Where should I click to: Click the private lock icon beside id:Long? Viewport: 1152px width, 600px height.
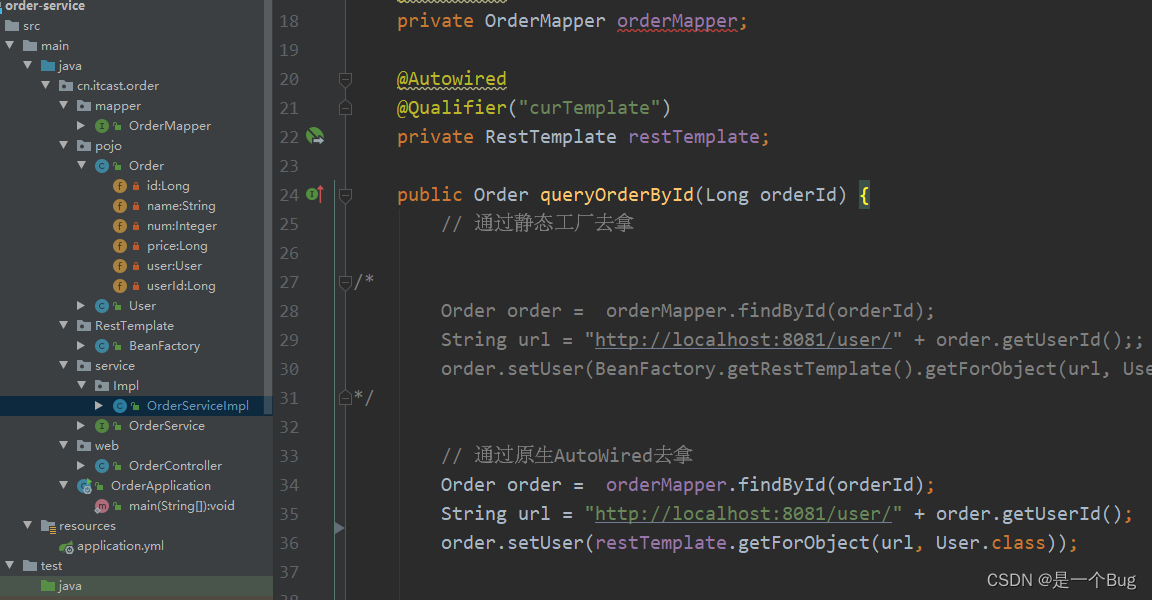pos(136,186)
